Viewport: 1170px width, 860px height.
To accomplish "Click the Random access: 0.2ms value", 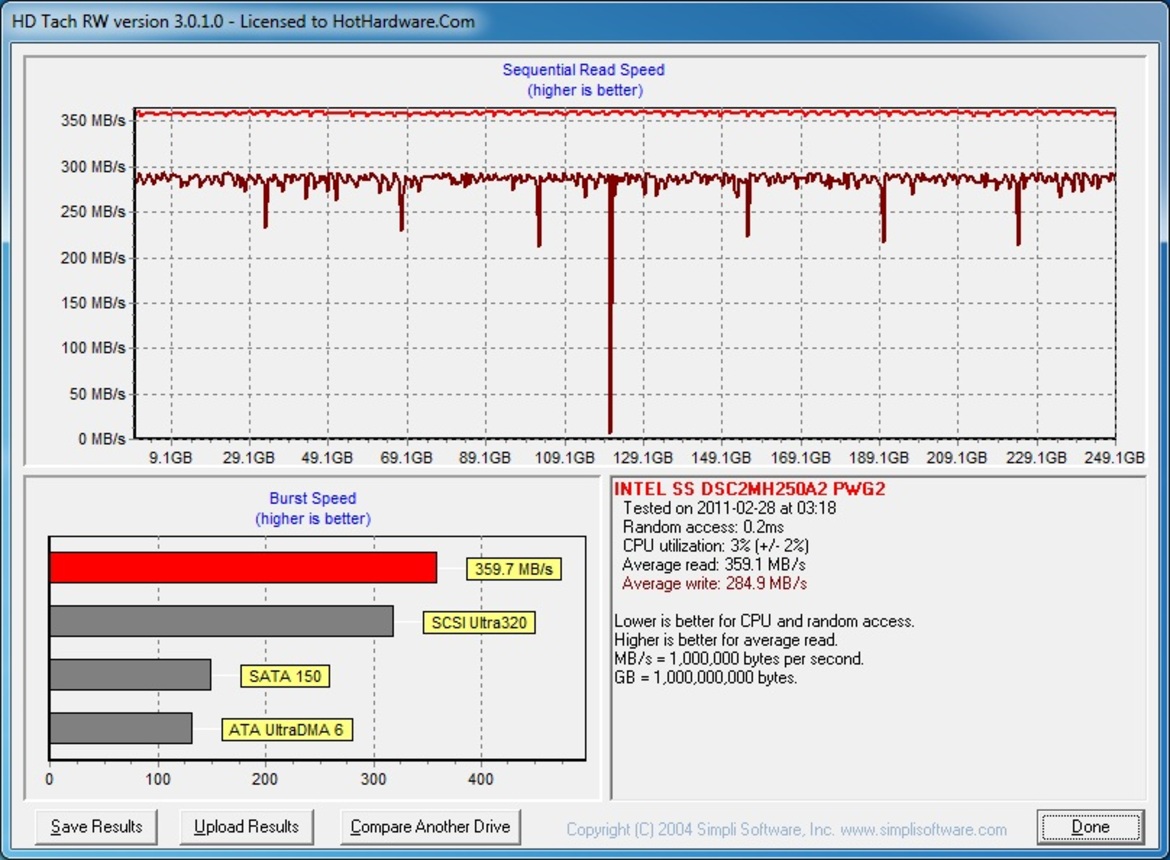I will coord(703,527).
